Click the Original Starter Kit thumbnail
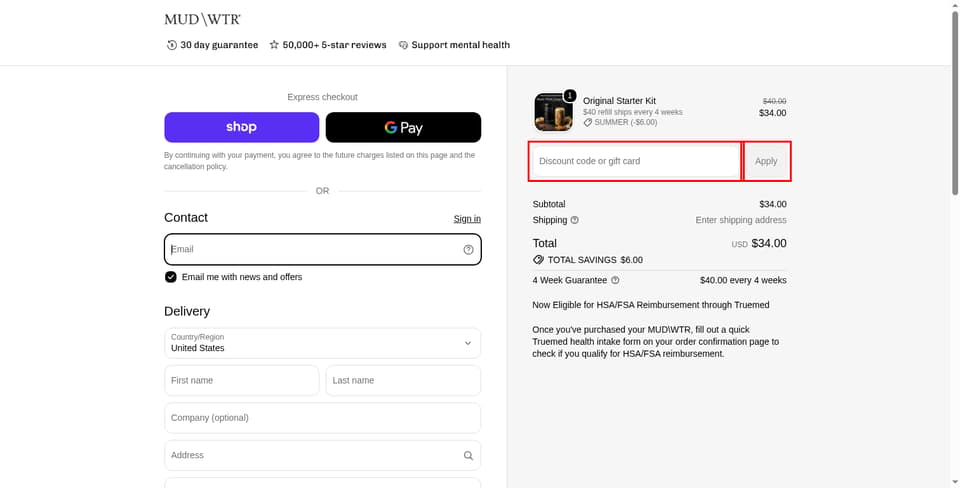 tap(553, 112)
